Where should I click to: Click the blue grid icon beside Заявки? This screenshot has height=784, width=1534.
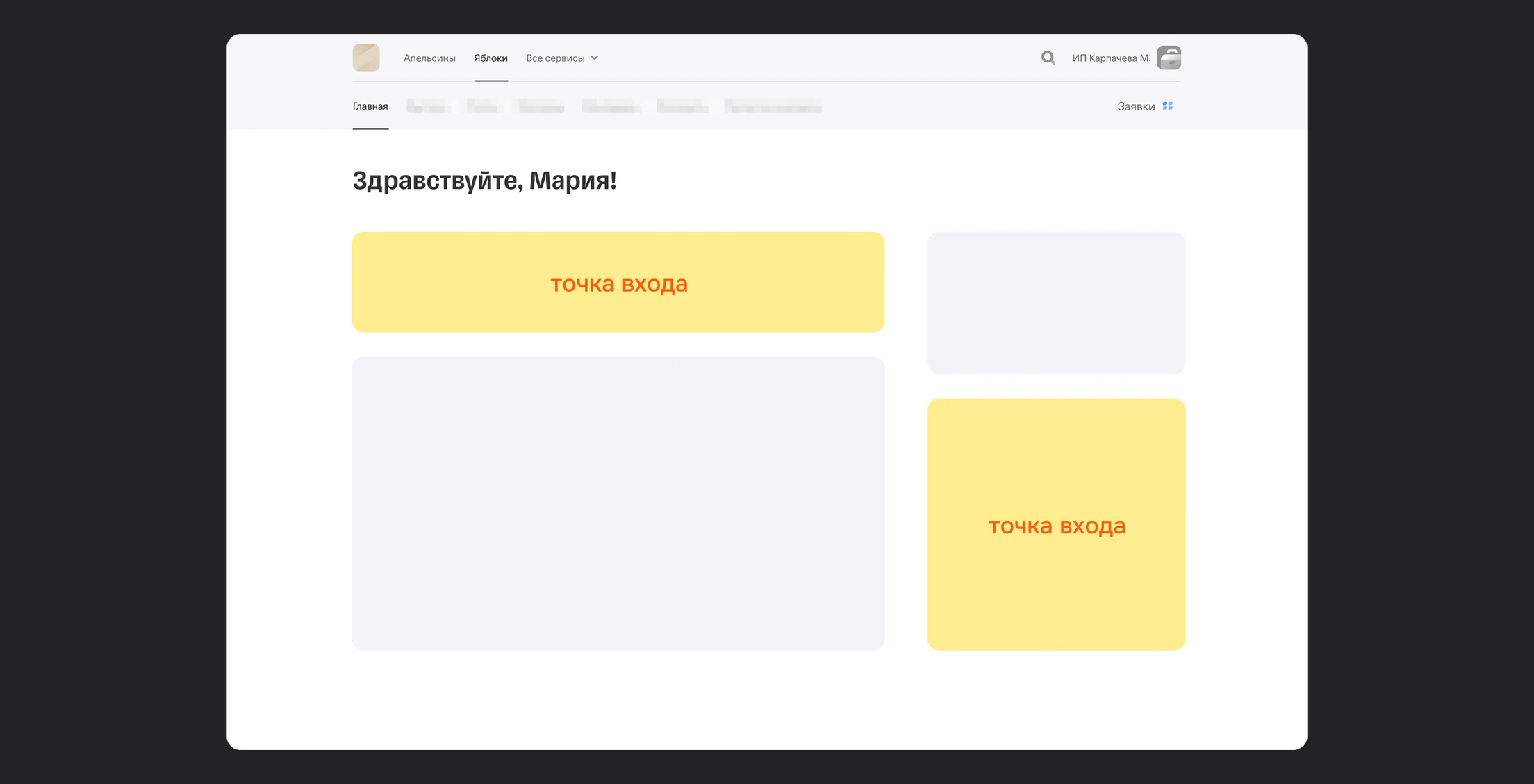[x=1168, y=106]
